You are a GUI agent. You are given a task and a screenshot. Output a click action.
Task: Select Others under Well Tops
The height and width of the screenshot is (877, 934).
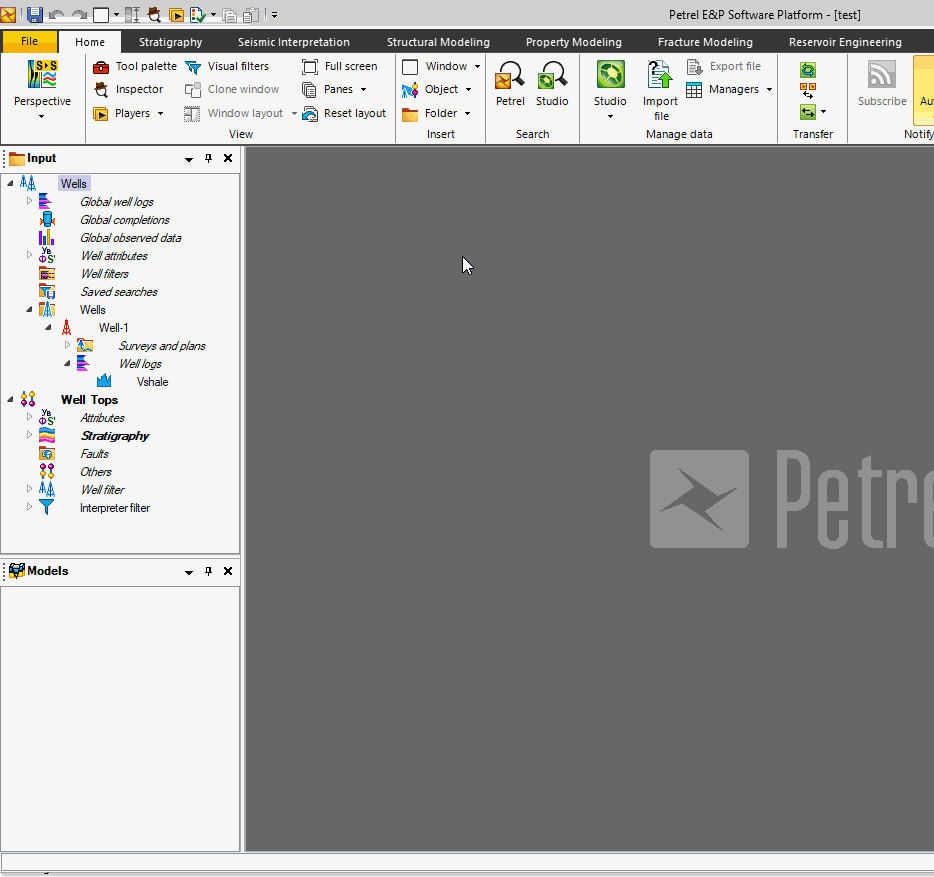point(96,472)
